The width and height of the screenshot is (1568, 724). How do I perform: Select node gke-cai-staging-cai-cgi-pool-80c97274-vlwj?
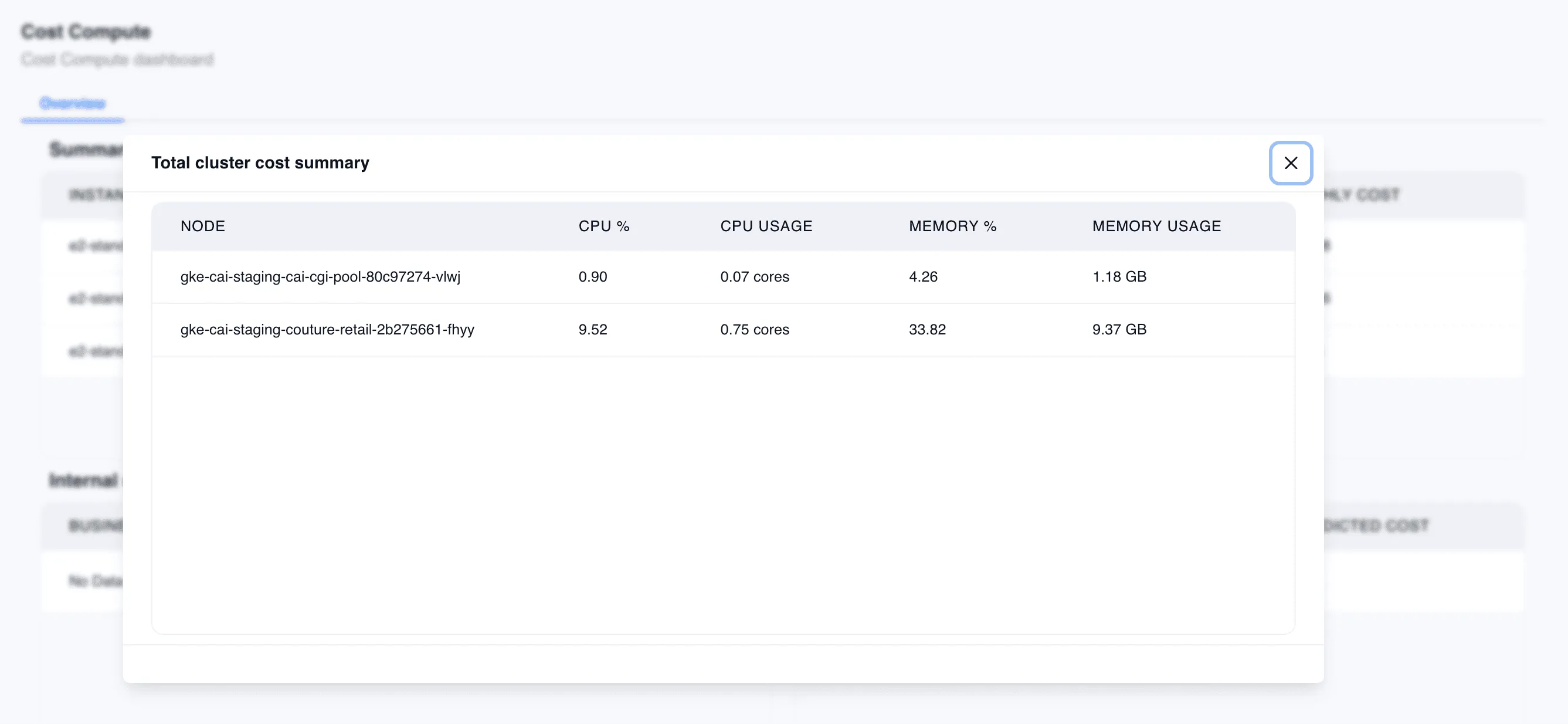pyautogui.click(x=320, y=276)
